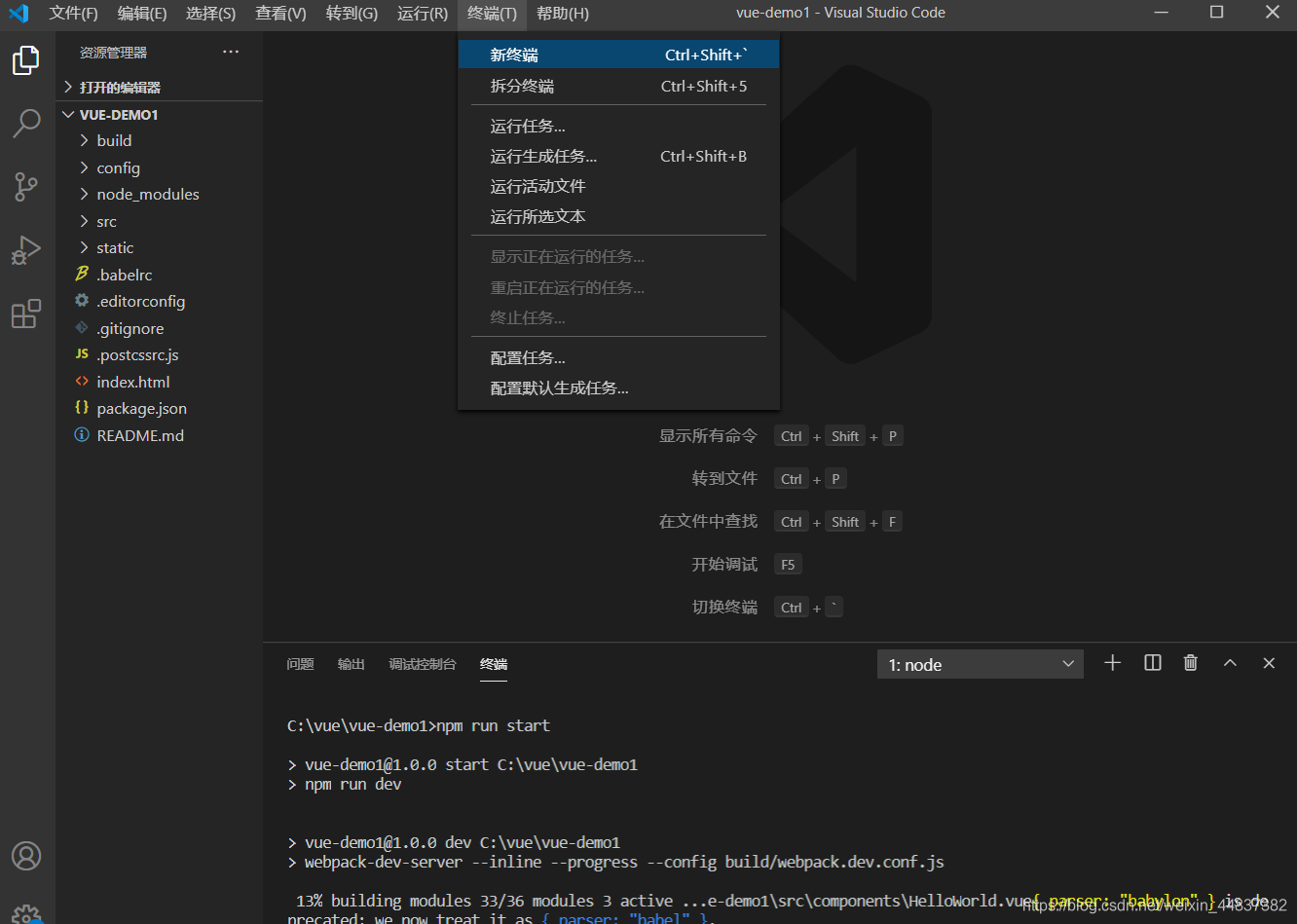Click the JS icon of .postcssrc.js
This screenshot has height=924, width=1297.
[82, 354]
